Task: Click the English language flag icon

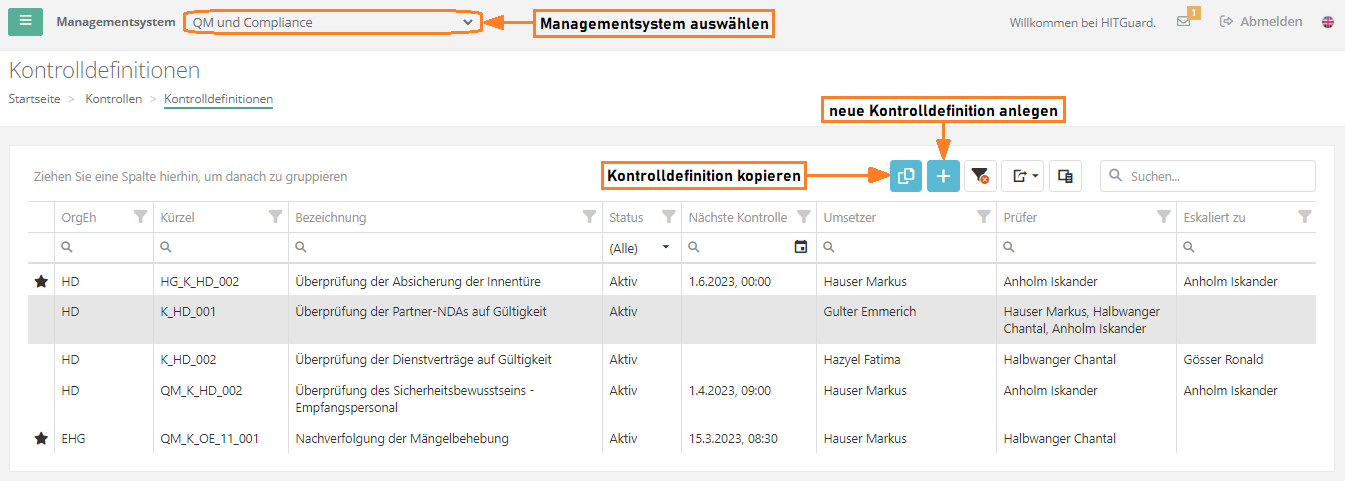Action: (1327, 22)
